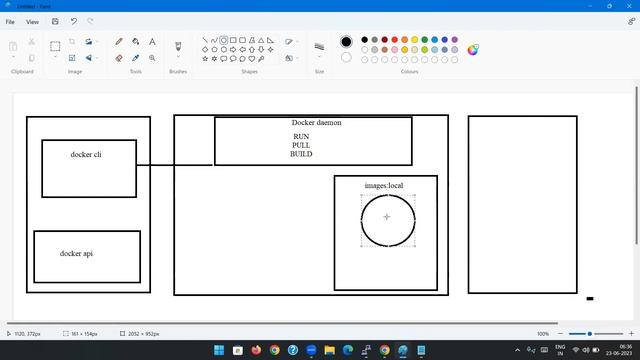
Task: Open File Explorer from the taskbar
Action: (x=329, y=350)
